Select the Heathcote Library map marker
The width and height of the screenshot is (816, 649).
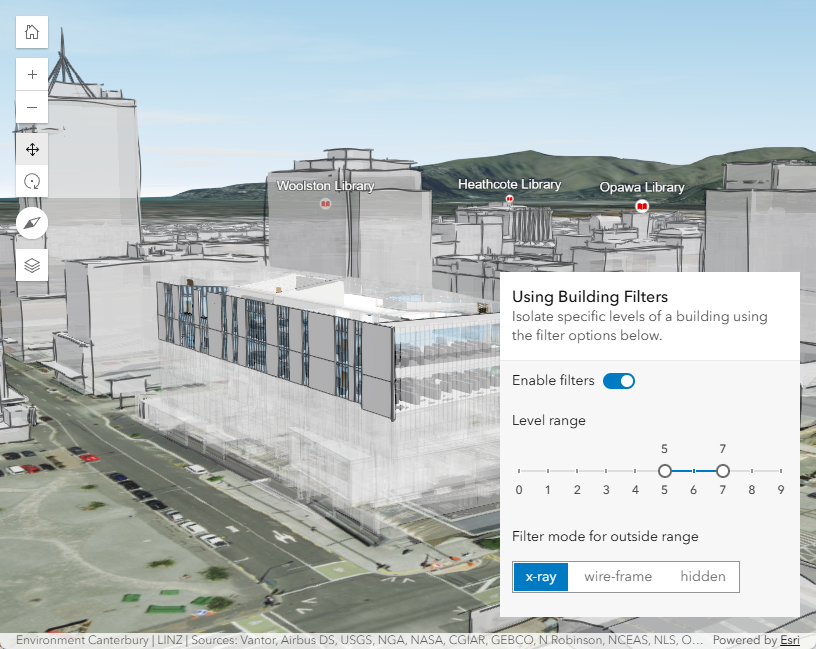[510, 200]
